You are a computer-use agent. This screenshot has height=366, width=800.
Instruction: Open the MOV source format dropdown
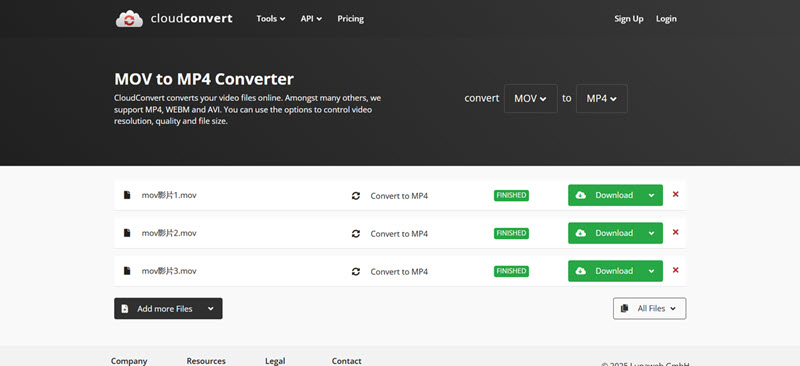point(531,99)
